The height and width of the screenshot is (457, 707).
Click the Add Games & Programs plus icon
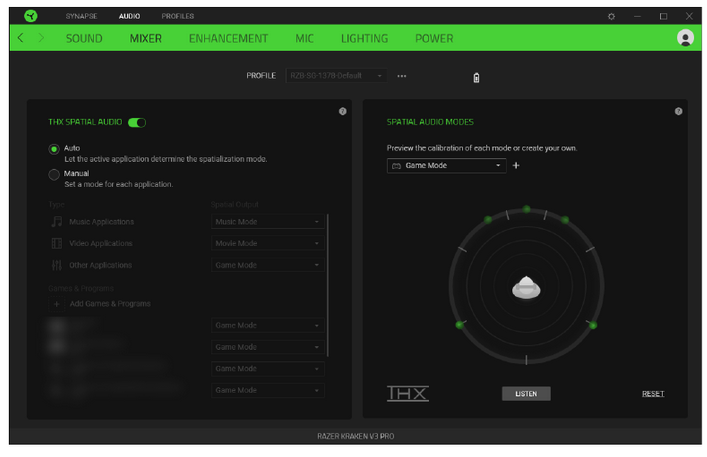[56, 304]
